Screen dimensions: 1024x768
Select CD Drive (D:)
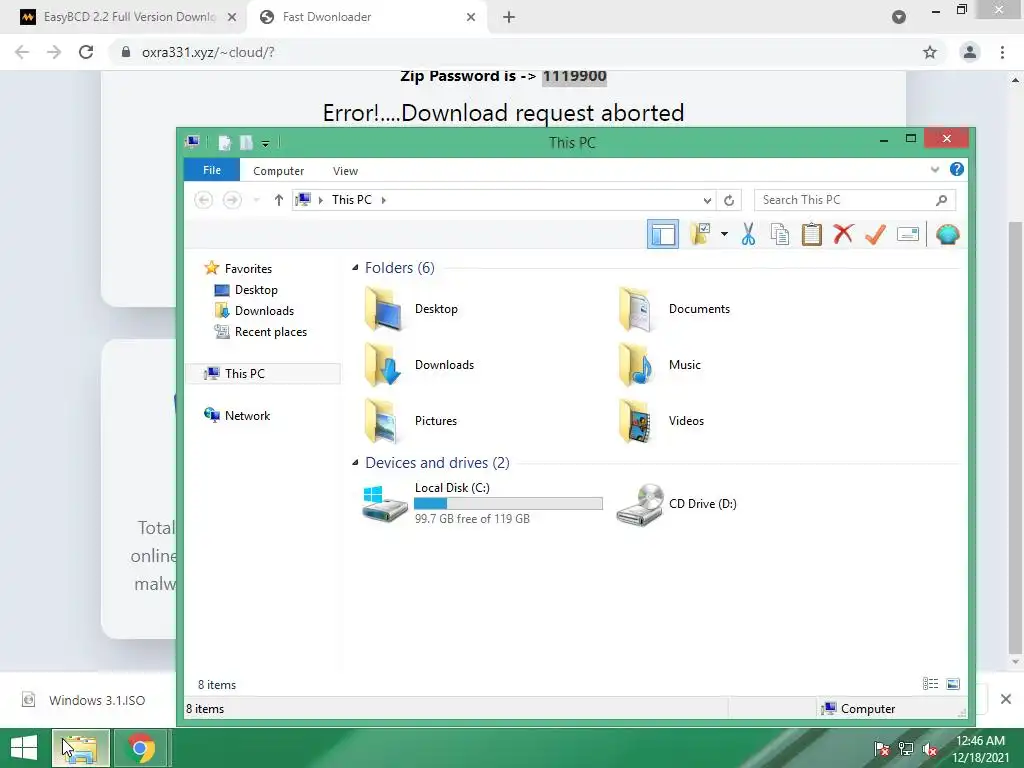[677, 504]
